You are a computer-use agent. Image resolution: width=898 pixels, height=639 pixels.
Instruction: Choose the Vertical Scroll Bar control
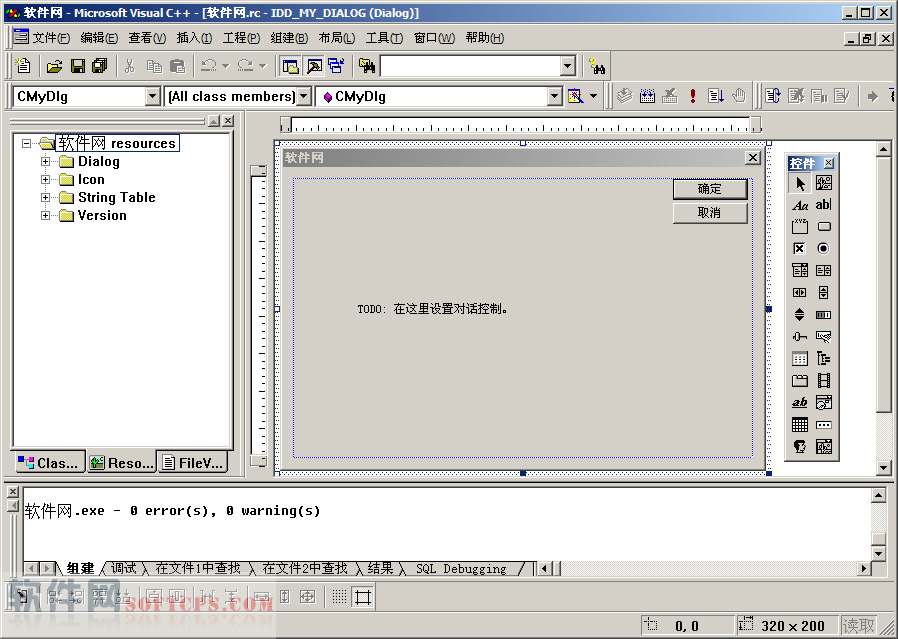coord(824,293)
